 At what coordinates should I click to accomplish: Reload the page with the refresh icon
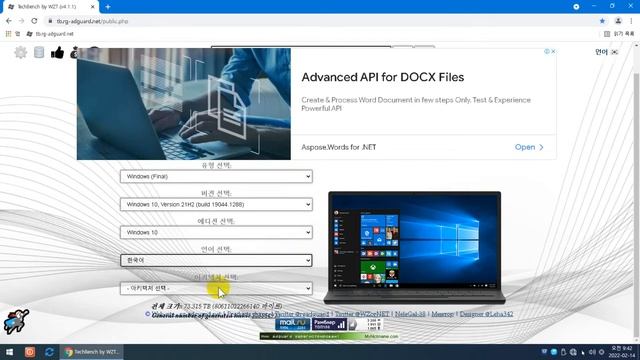pyautogui.click(x=34, y=21)
